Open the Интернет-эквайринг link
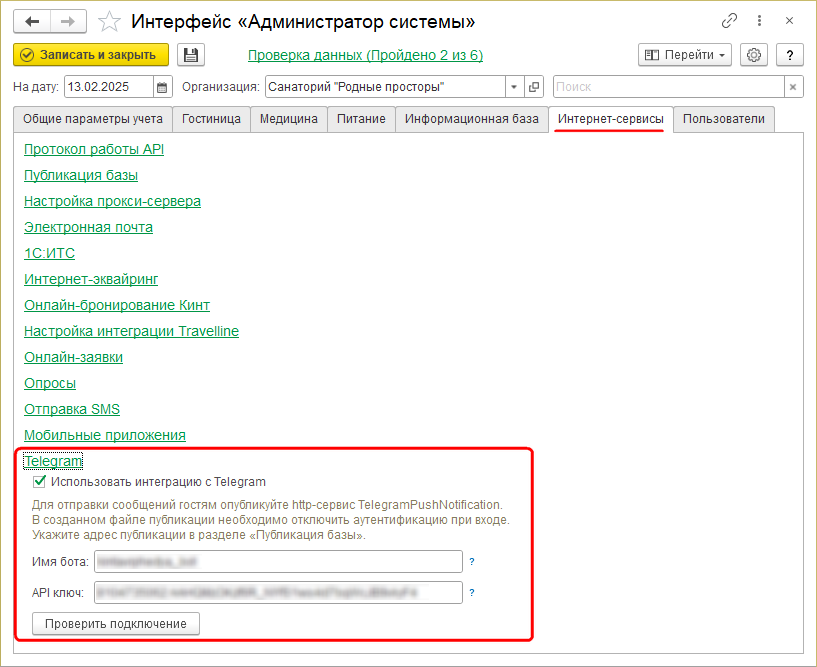This screenshot has width=817, height=667. pos(91,280)
